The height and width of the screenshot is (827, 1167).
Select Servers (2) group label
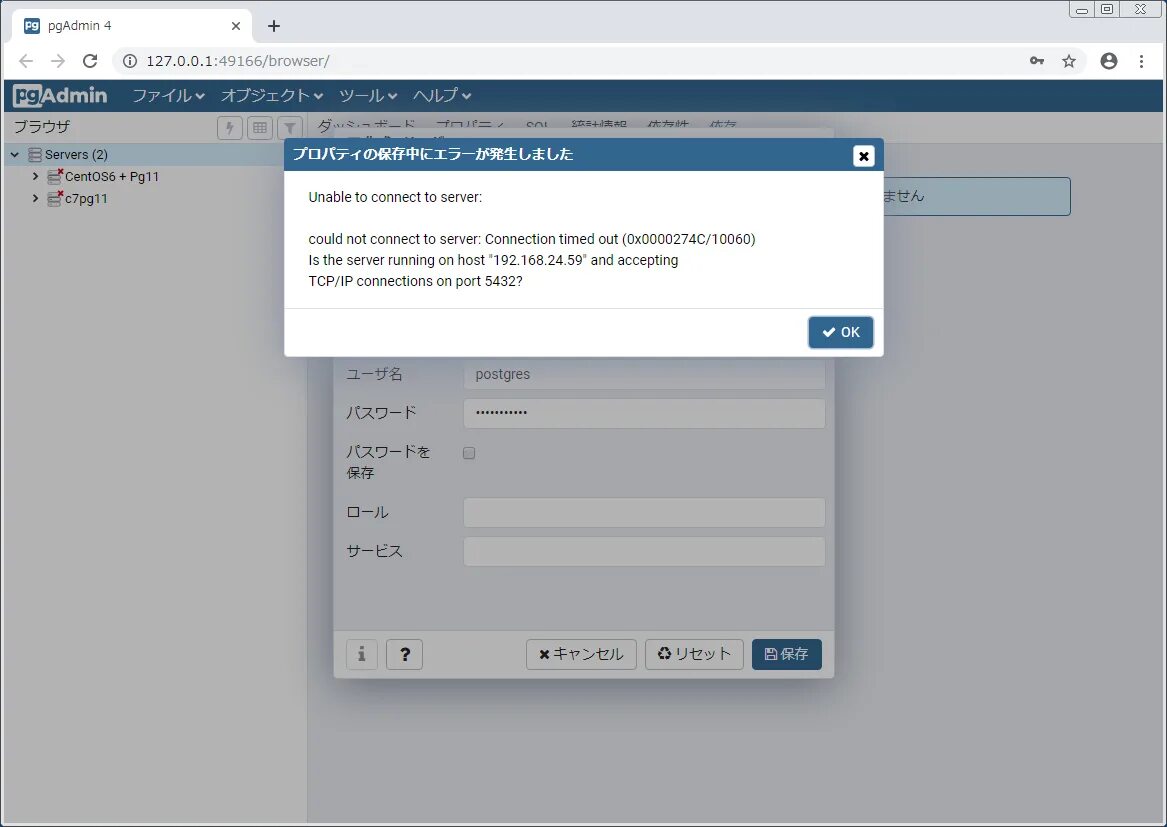pos(76,154)
